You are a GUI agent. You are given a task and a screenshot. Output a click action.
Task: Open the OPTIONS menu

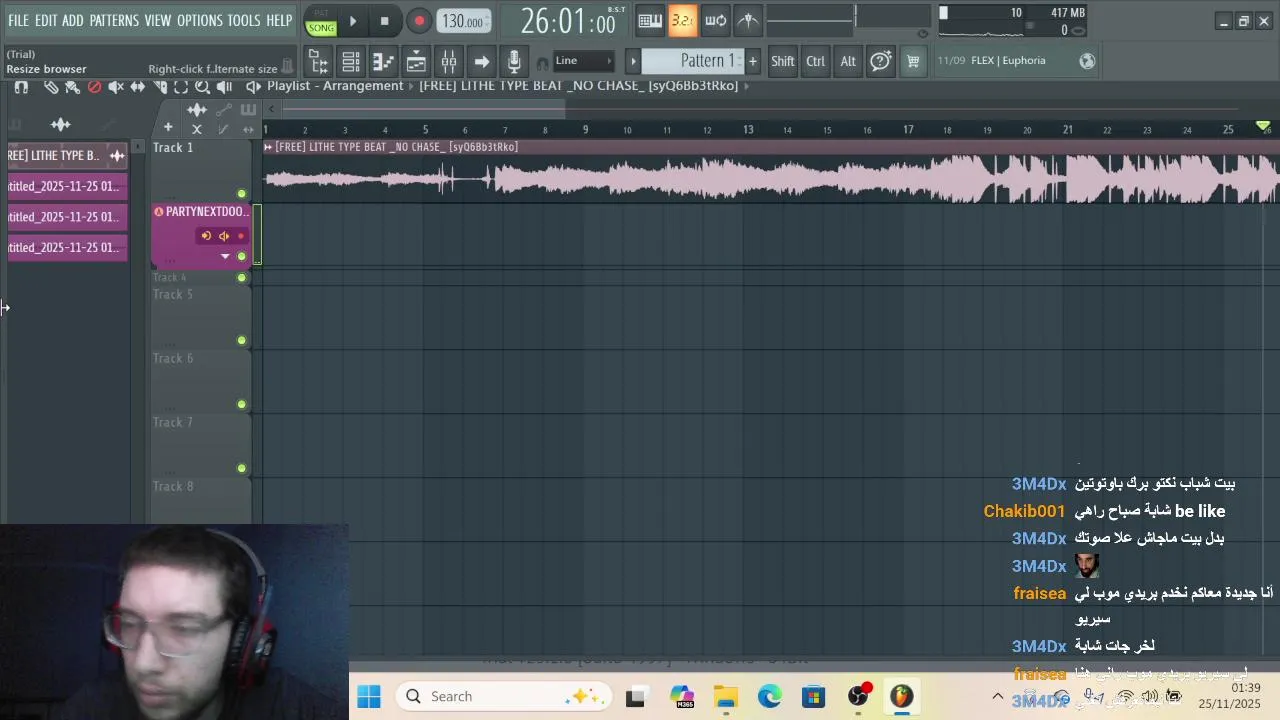(x=200, y=20)
